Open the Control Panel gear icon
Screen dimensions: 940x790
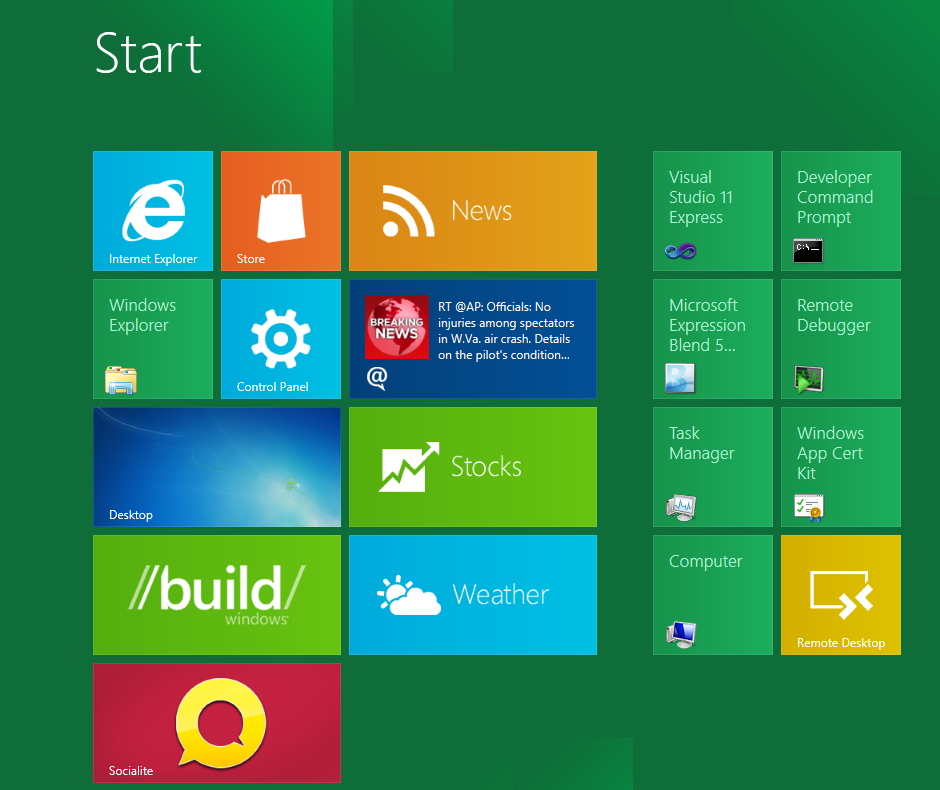(x=281, y=339)
